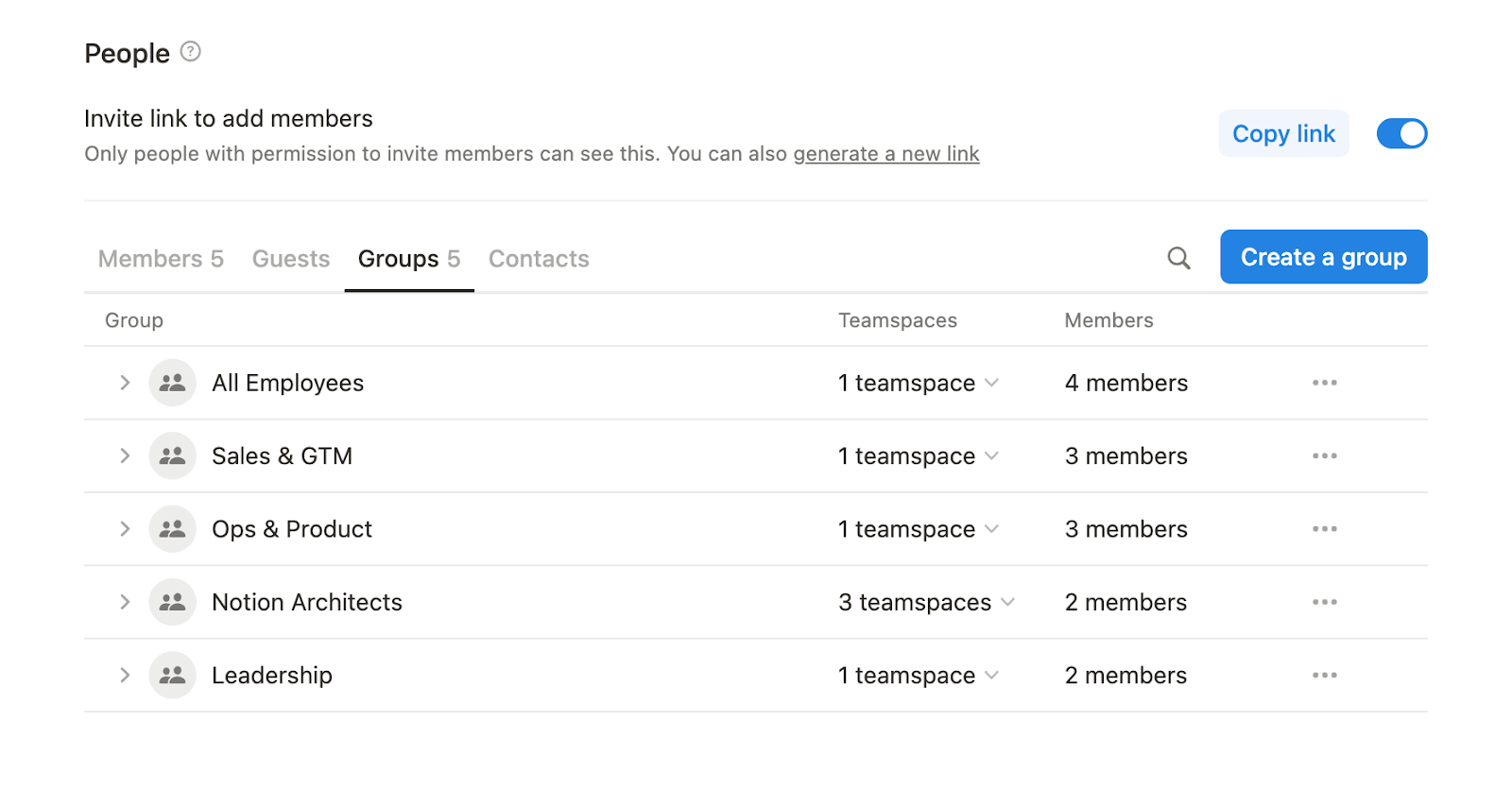Click the All Employees group avatar icon

(x=172, y=383)
